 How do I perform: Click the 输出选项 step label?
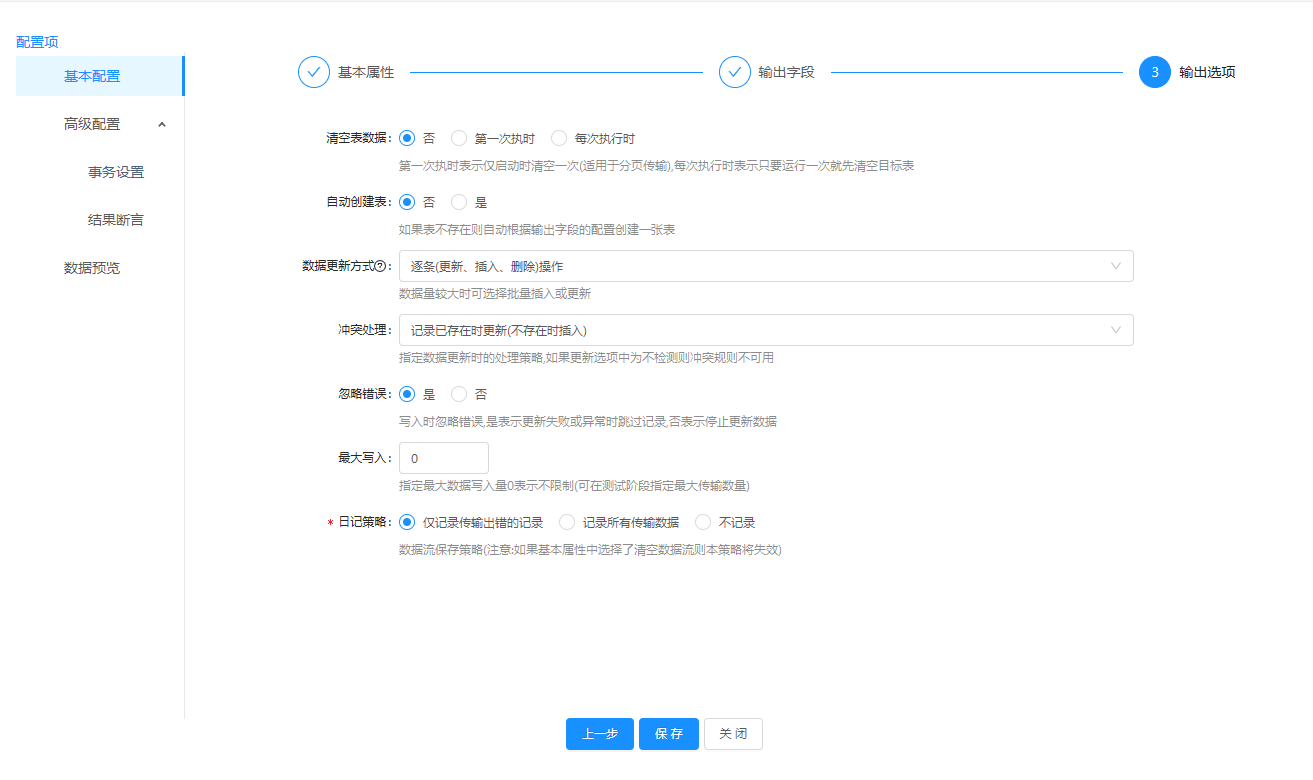click(x=1207, y=72)
